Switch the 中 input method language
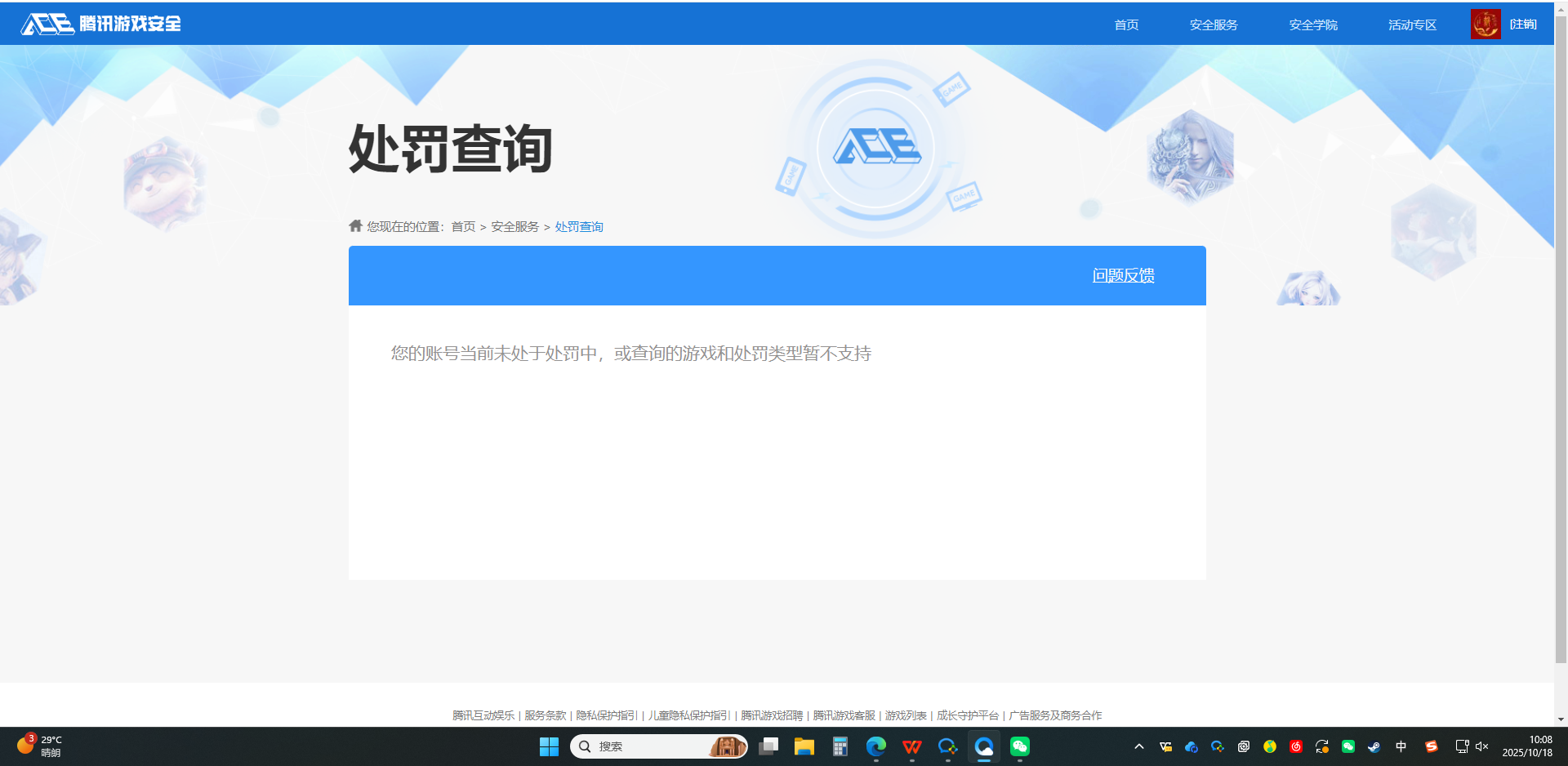The image size is (1568, 766). 1401,746
